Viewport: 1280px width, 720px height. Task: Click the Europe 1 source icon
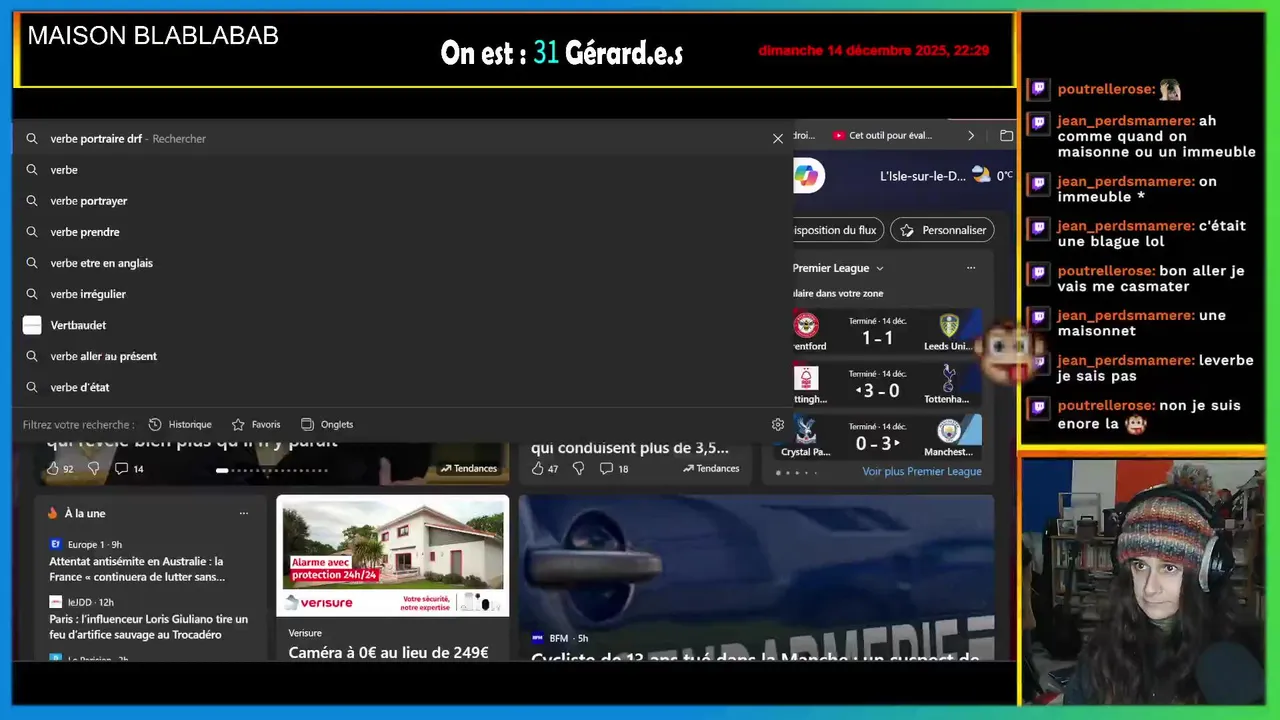(56, 544)
